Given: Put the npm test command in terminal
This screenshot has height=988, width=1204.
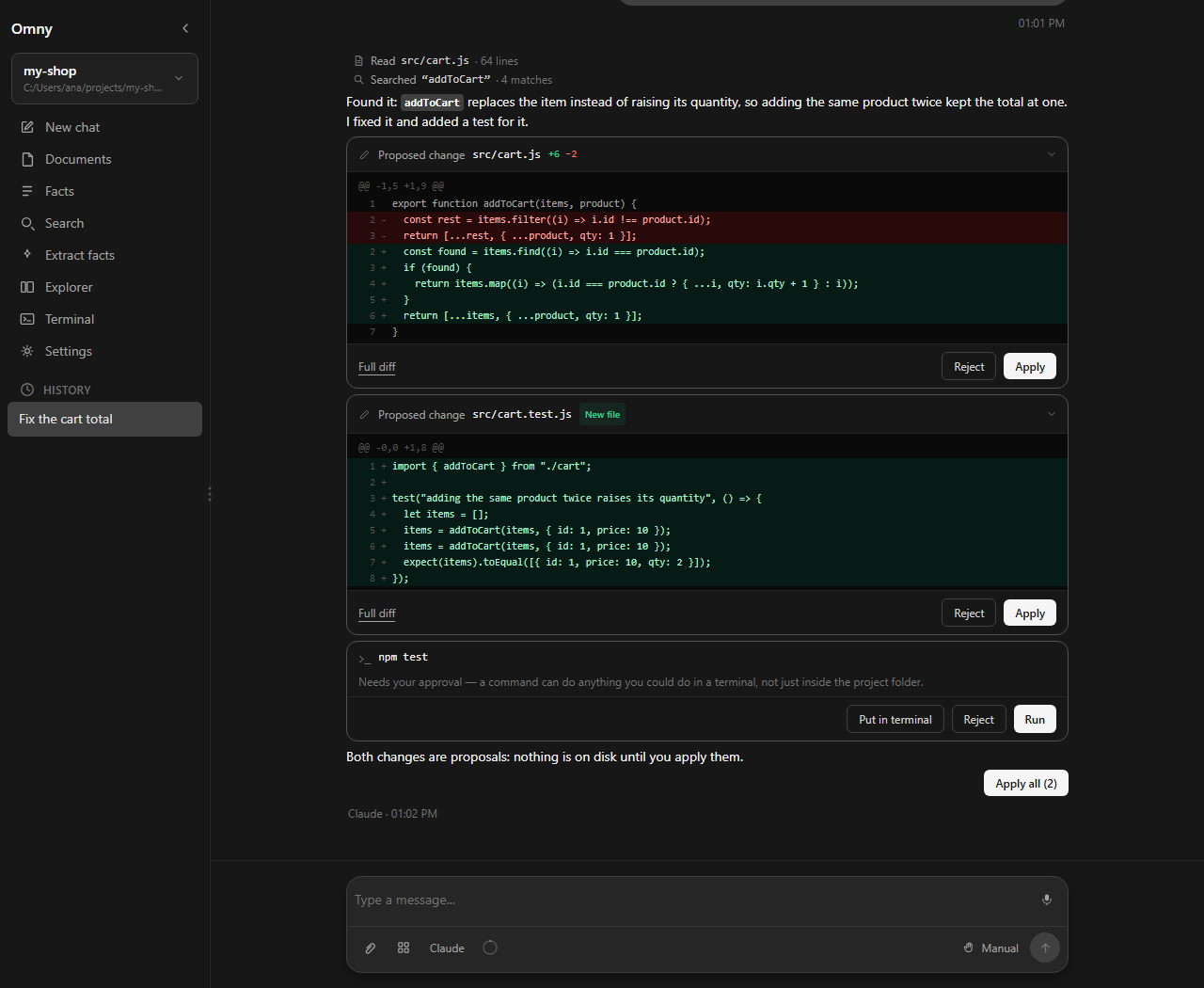Looking at the screenshot, I should point(895,720).
